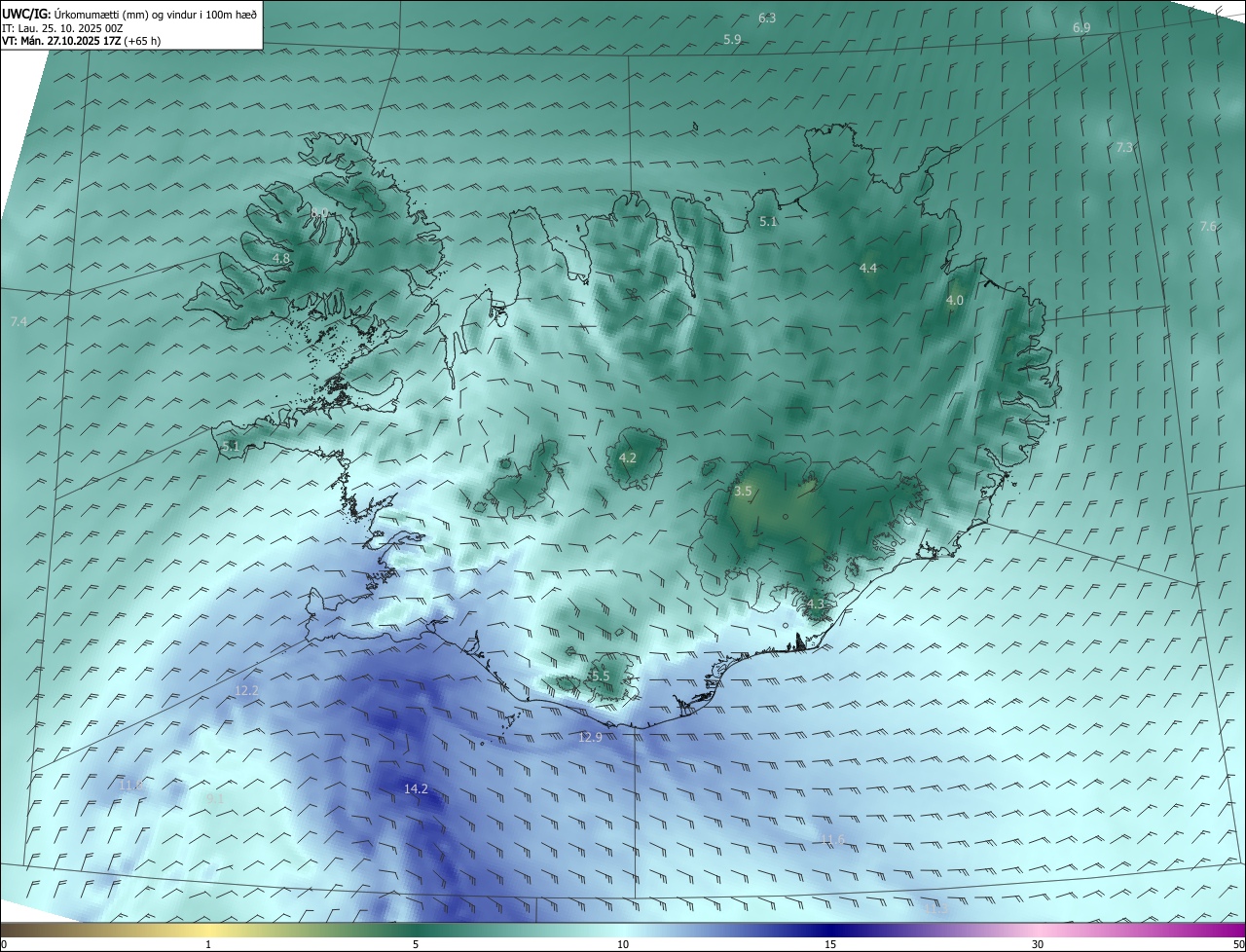
Task: Click the 7.4 value at the western map edge
Action: pos(18,321)
